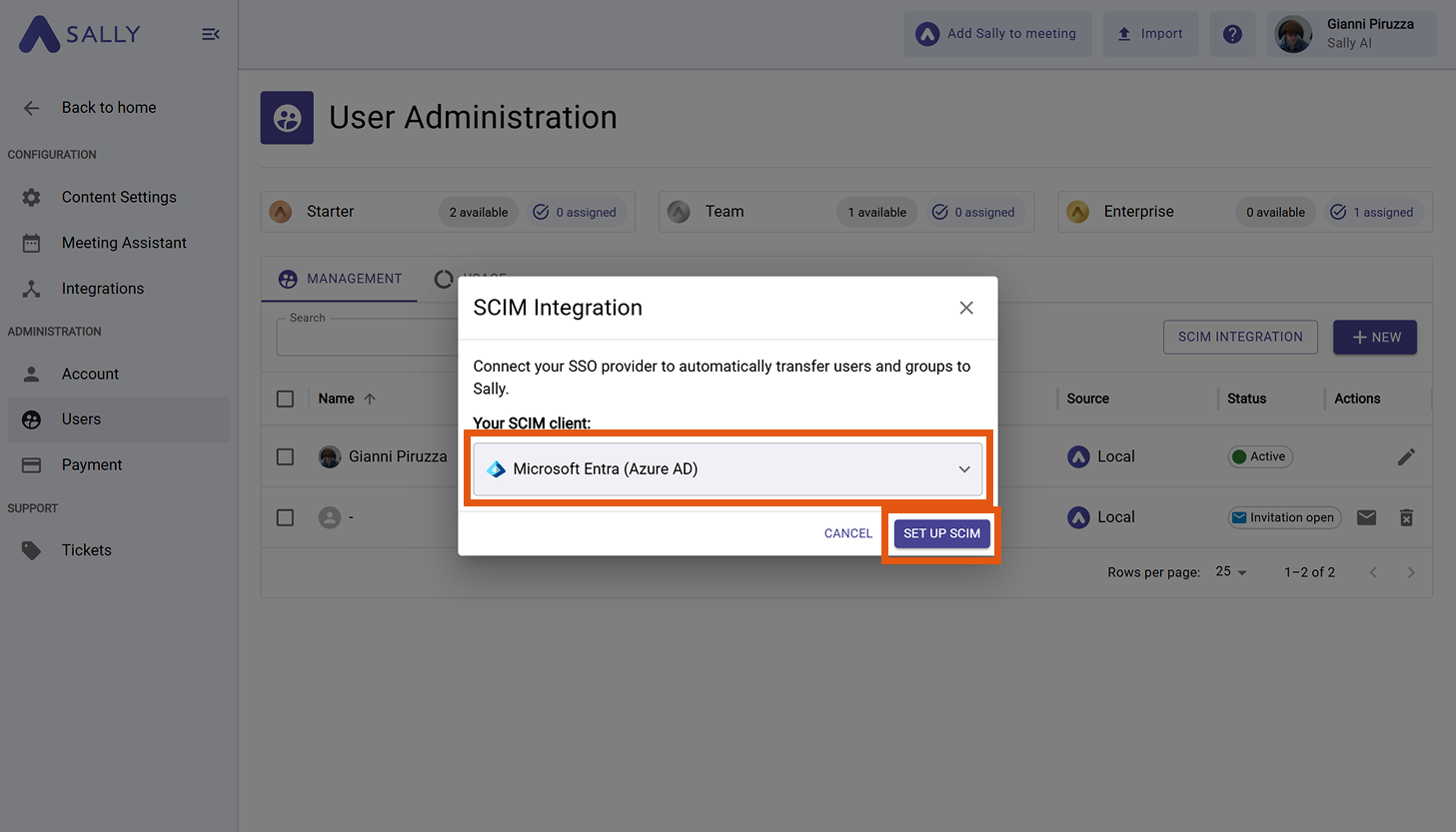Click the SET UP SCIM button
Viewport: 1456px width, 832px height.
tap(940, 533)
